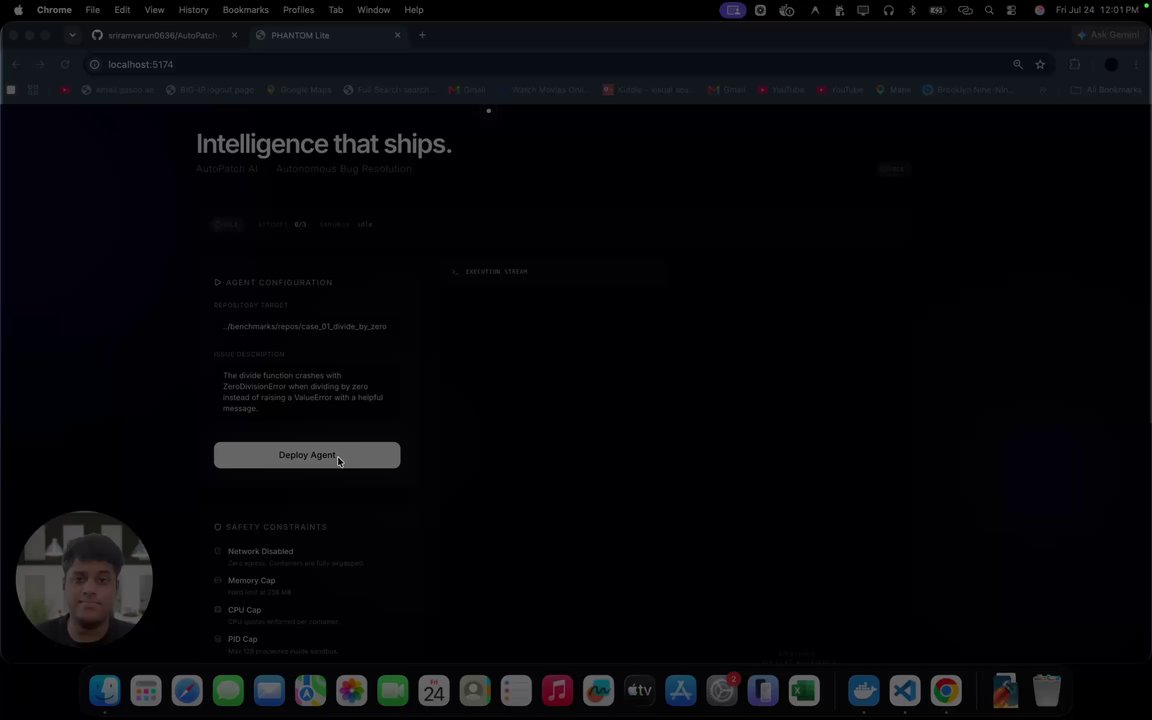Open Contacts from the Dock
This screenshot has width=1152, height=720.
point(475,691)
